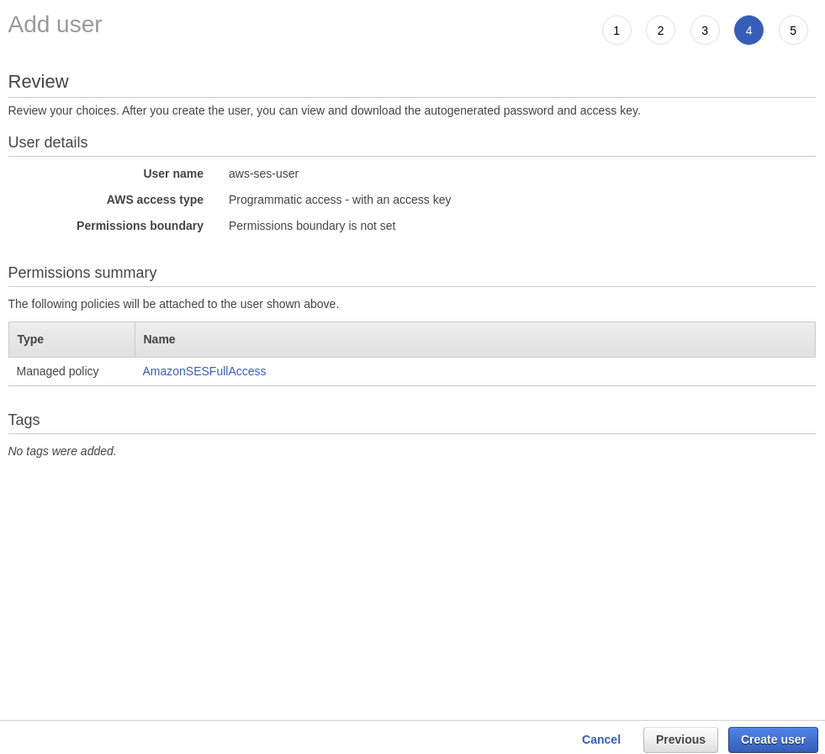This screenshot has width=825, height=754.
Task: Open the AmazonSESFullAccess policy link
Action: pos(204,371)
